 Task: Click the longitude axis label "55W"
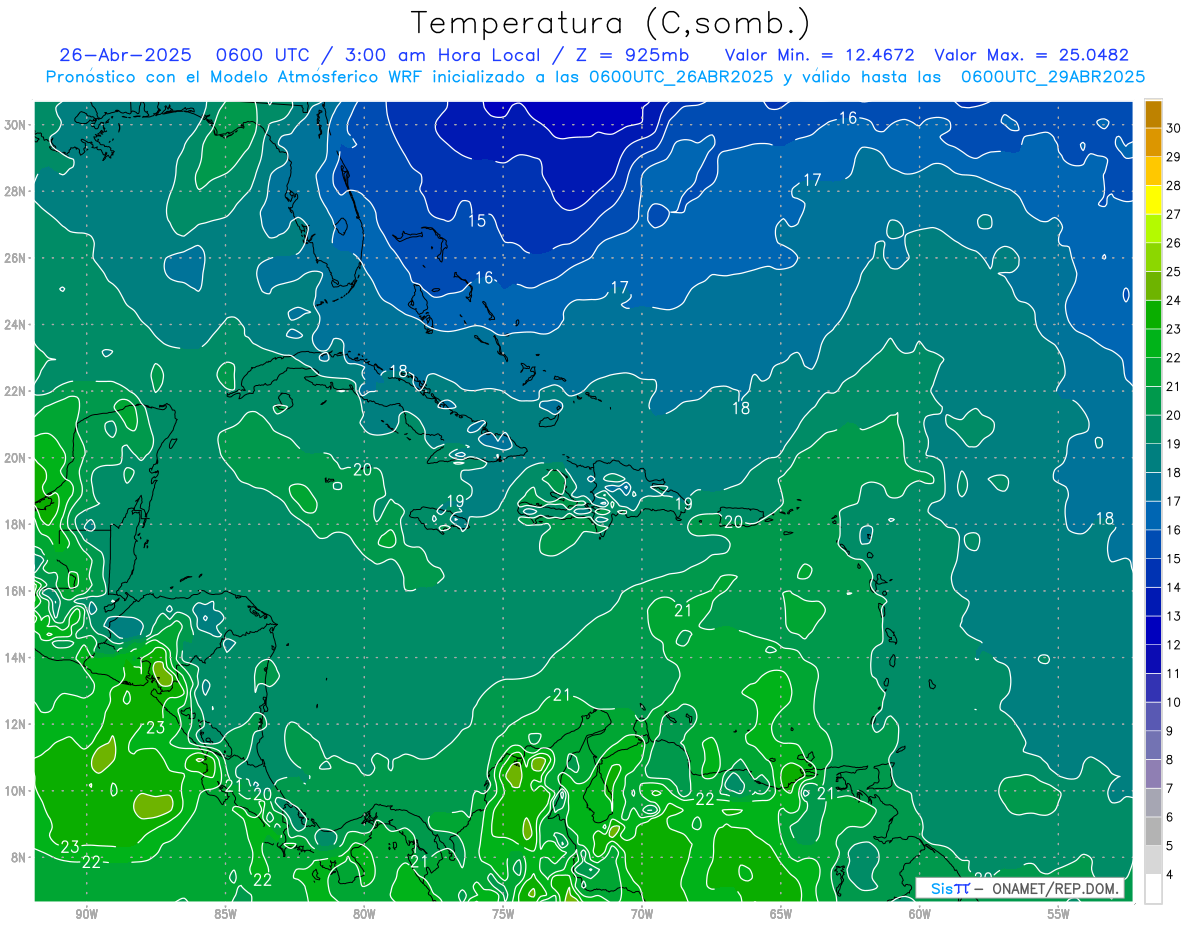coord(1059,914)
